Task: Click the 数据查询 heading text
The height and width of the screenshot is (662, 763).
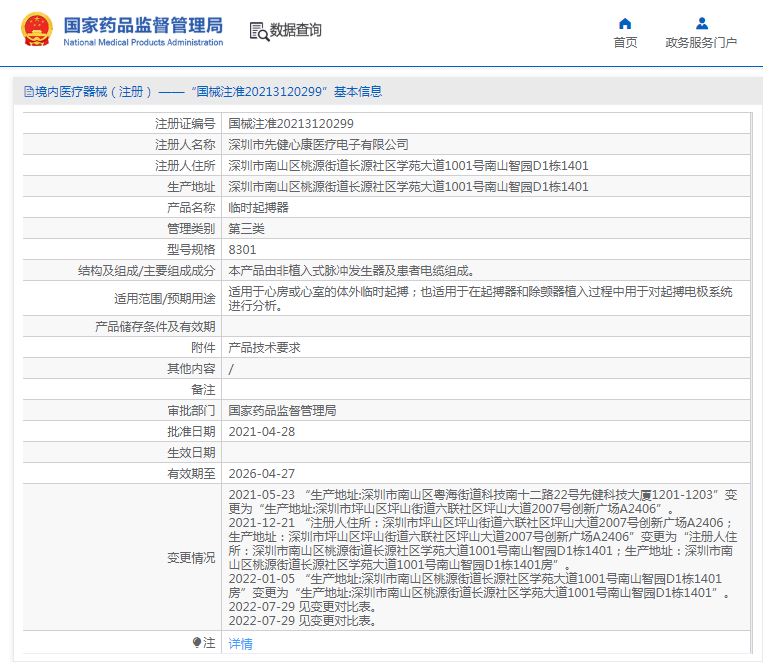Action: [295, 30]
